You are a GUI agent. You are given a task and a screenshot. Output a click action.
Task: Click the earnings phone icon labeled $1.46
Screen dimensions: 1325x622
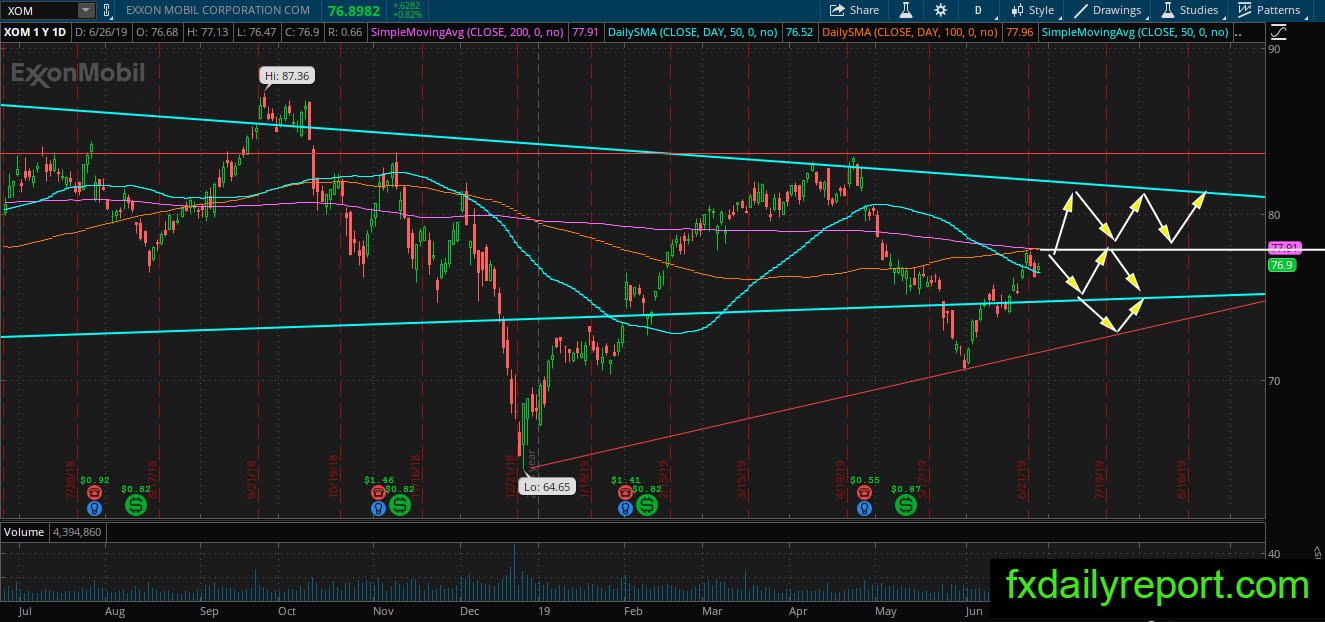tap(378, 492)
